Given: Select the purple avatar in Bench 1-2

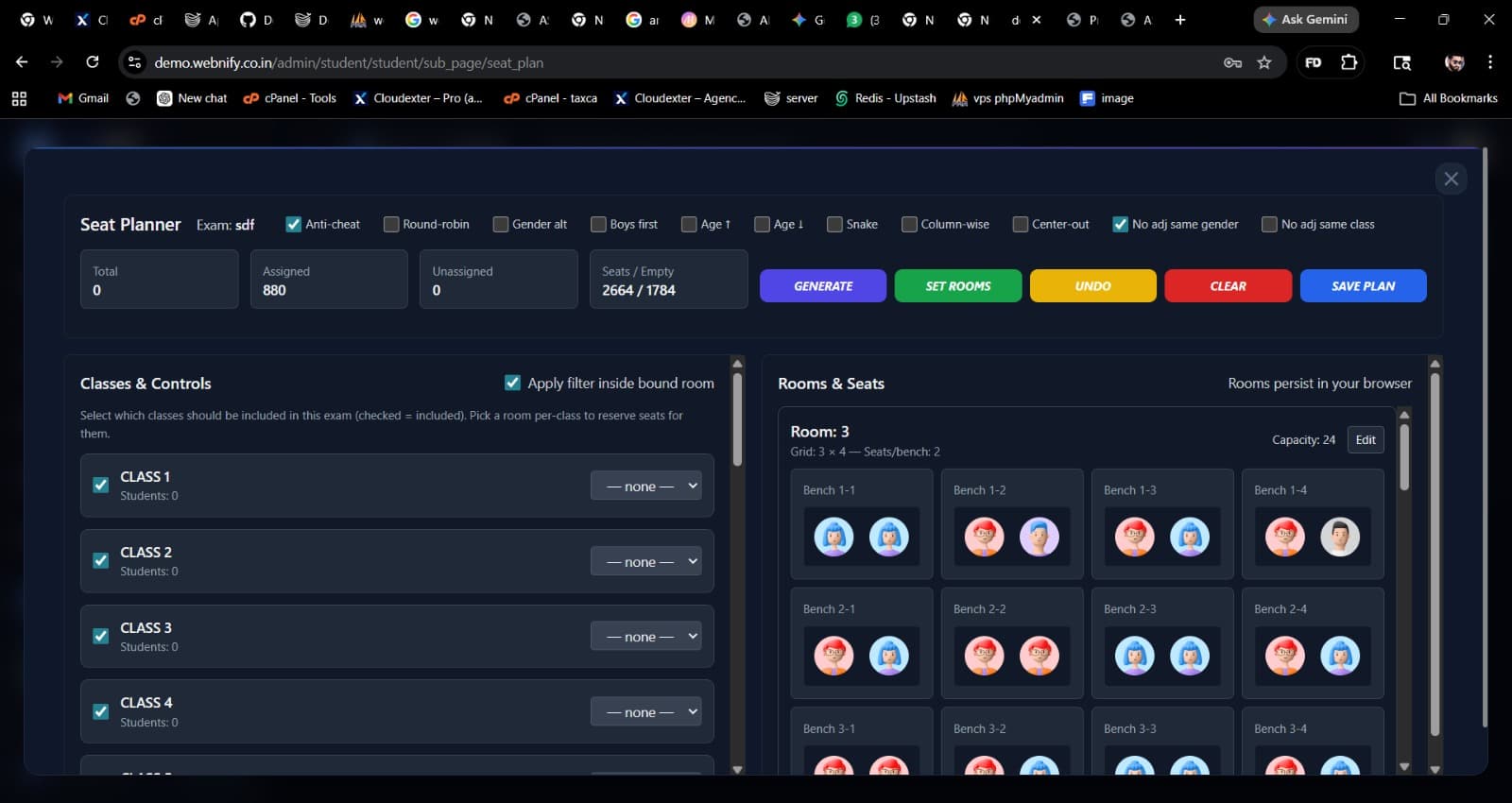Looking at the screenshot, I should (x=1039, y=537).
